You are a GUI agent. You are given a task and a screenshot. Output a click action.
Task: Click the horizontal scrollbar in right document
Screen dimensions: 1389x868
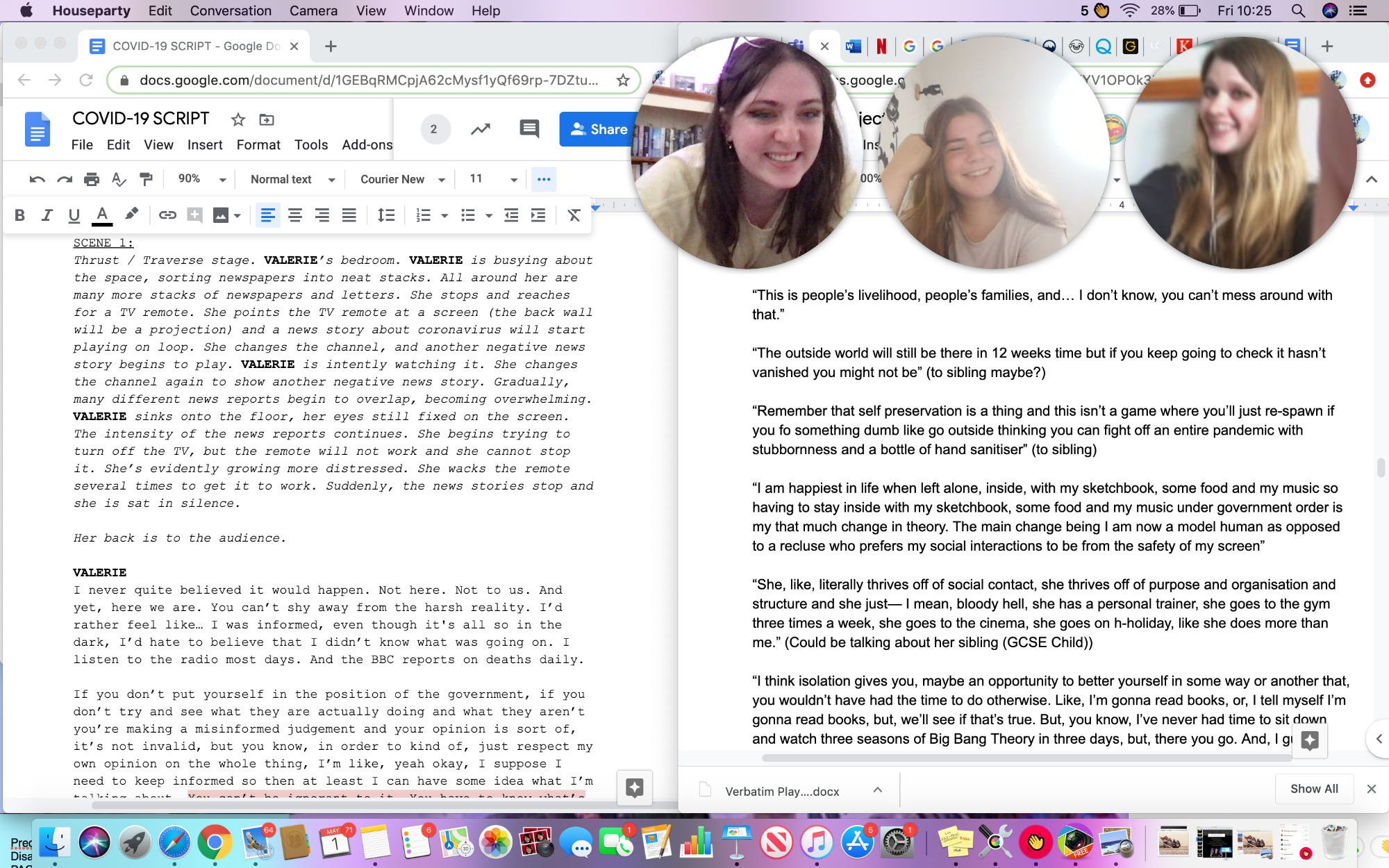[x=1026, y=758]
